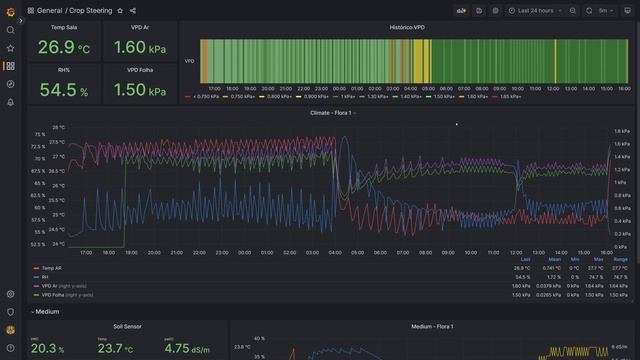Screen dimensions: 640x360
Task: Collapse the Medium row
Action: (x=45, y=312)
